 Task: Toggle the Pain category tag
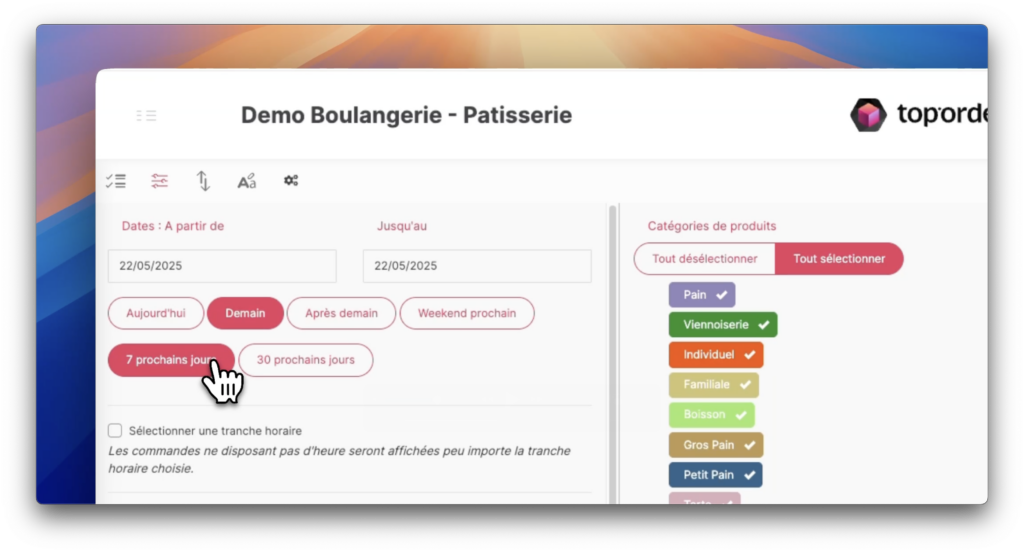click(701, 295)
